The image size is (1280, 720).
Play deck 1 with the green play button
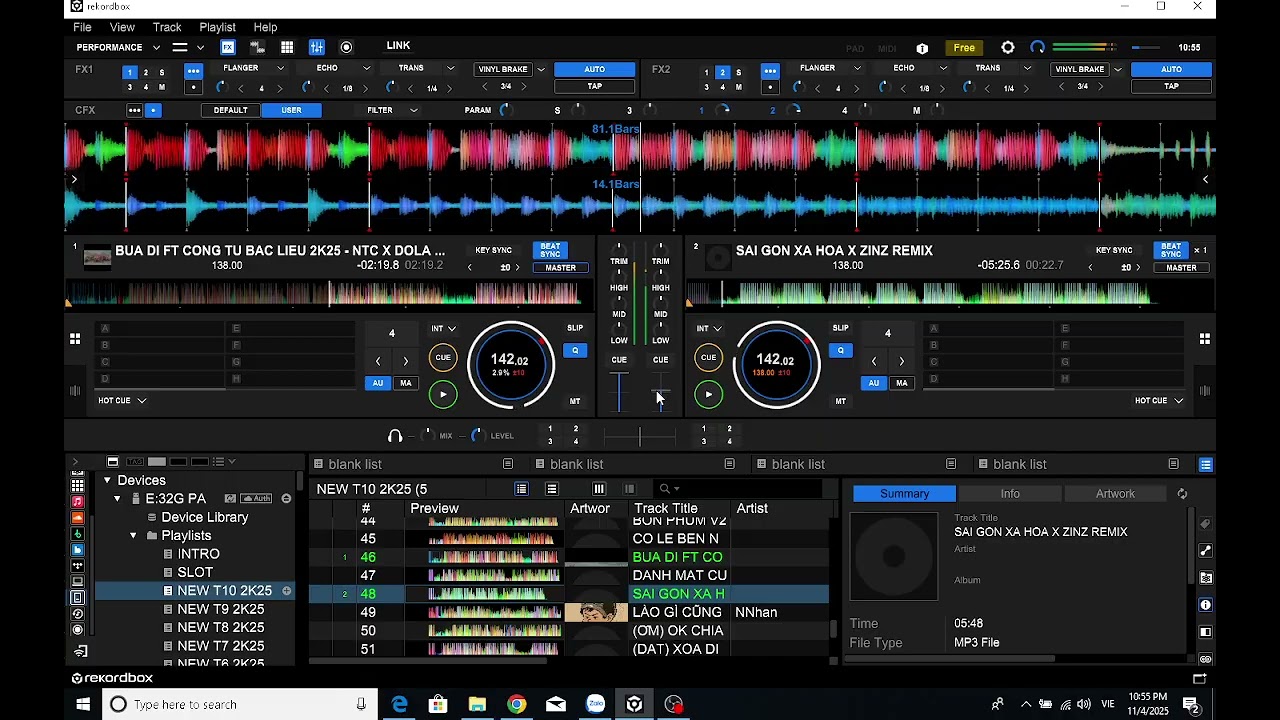[x=443, y=394]
